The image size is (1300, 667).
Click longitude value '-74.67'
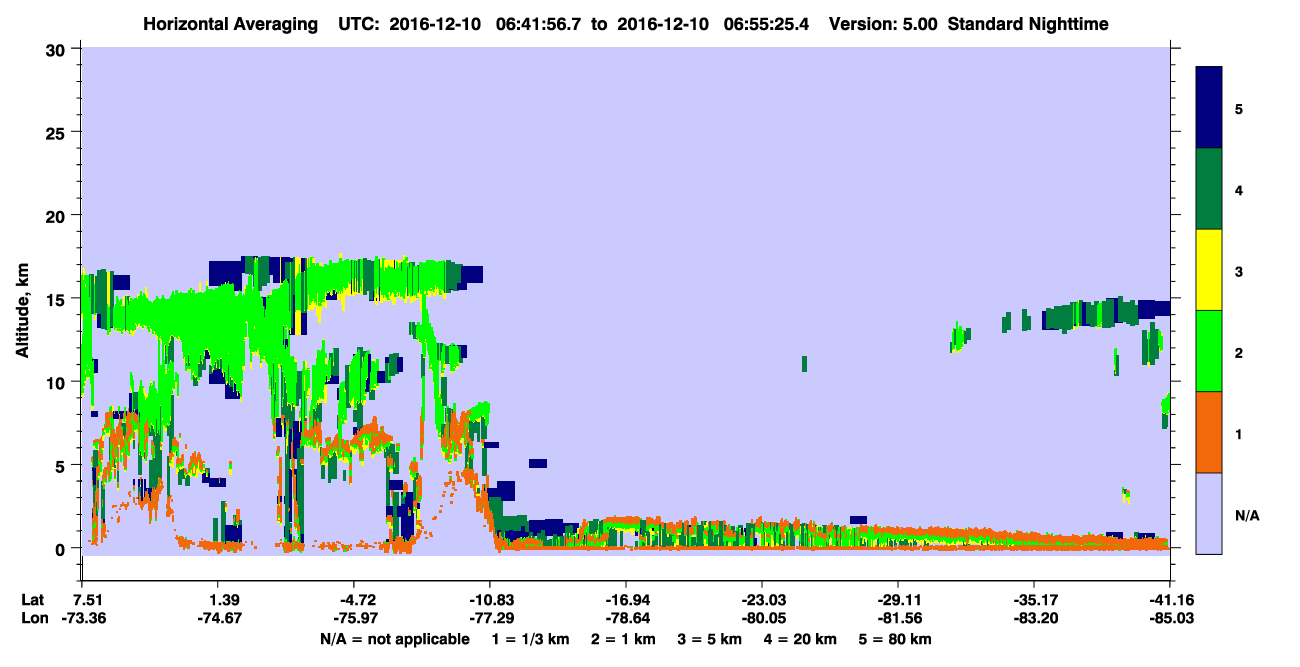217,619
